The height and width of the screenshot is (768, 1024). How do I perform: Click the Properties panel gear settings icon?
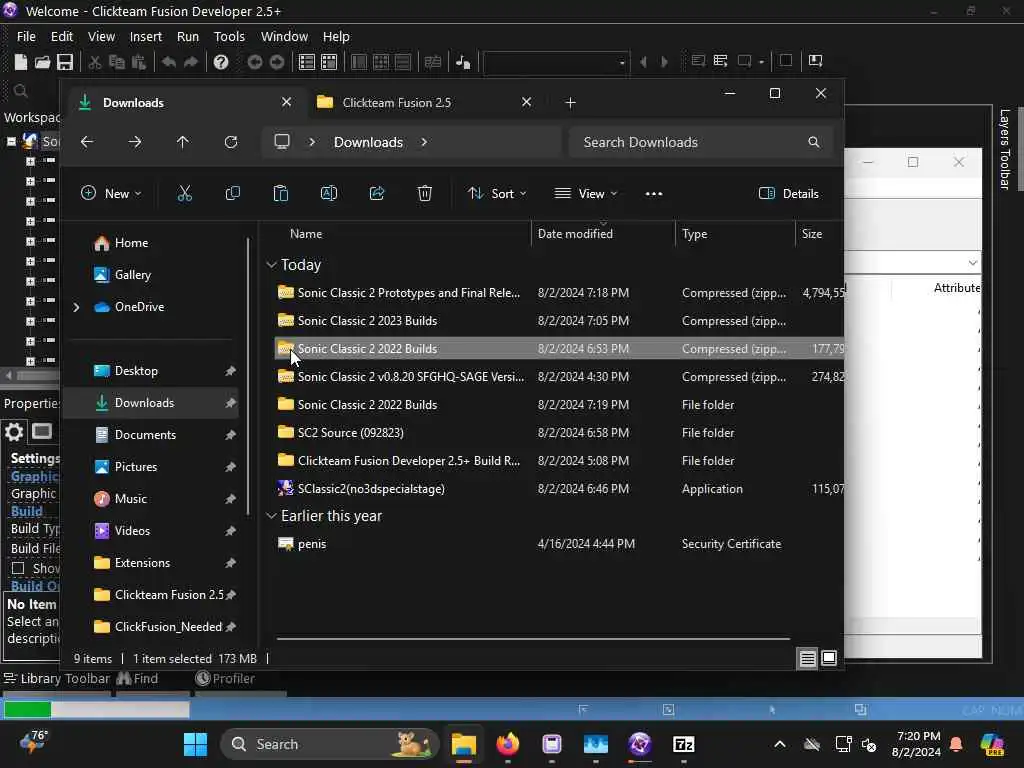(x=14, y=432)
